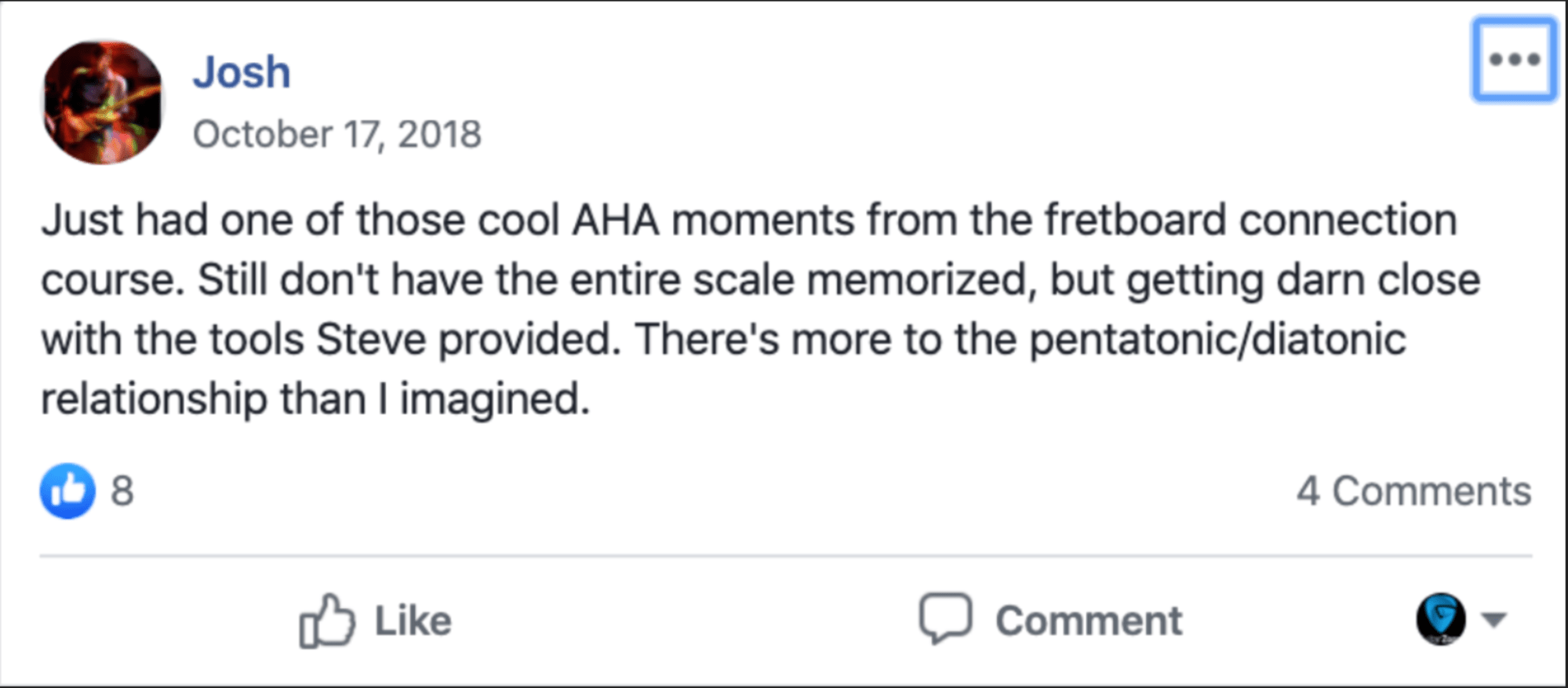Click the word AHA in the post
Screen dimensions: 1568x688
[616, 220]
